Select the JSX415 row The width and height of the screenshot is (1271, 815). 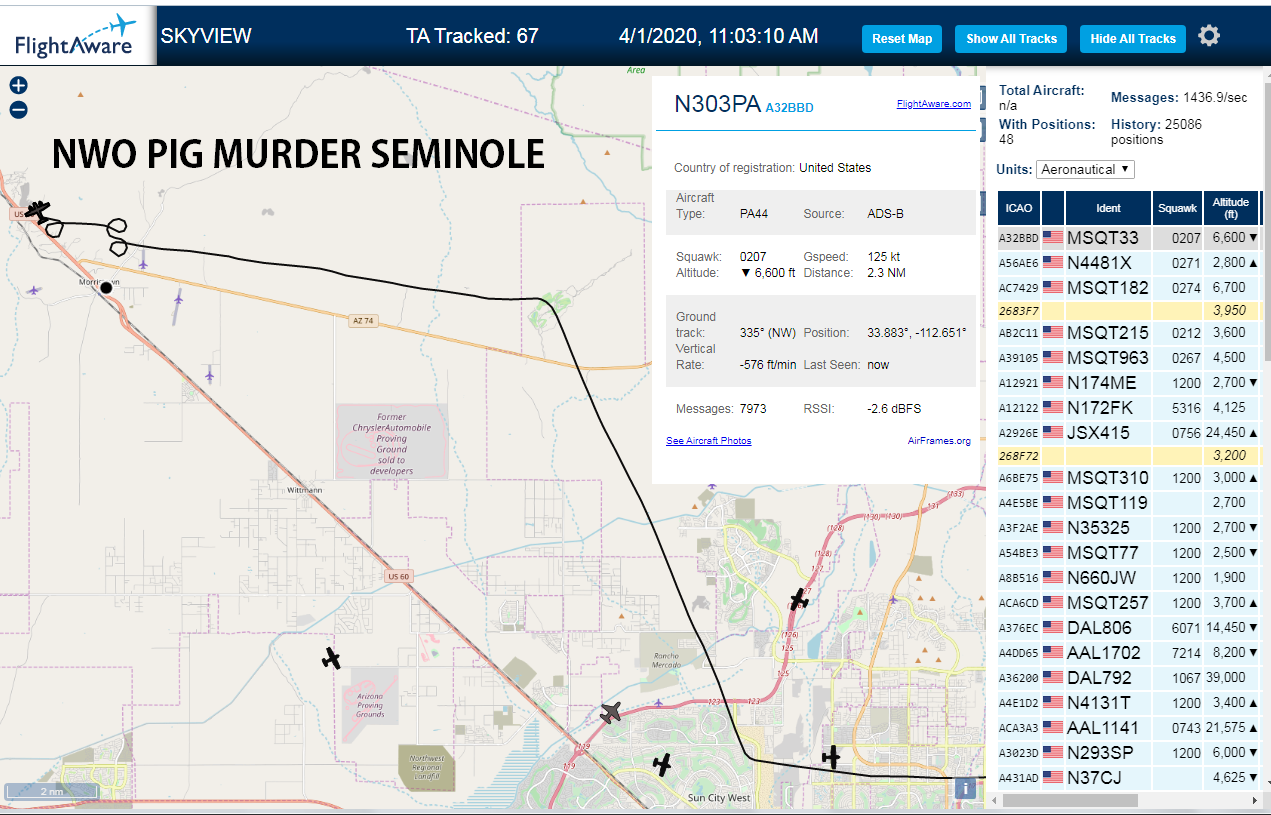click(x=1129, y=433)
